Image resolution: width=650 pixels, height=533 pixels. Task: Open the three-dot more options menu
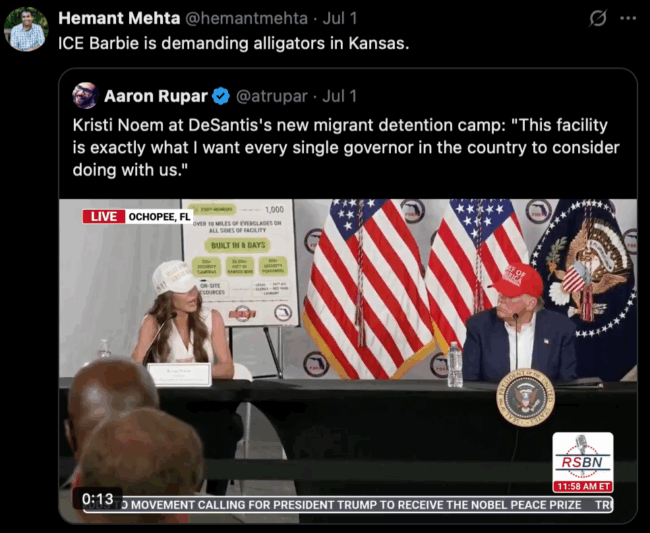coord(628,18)
